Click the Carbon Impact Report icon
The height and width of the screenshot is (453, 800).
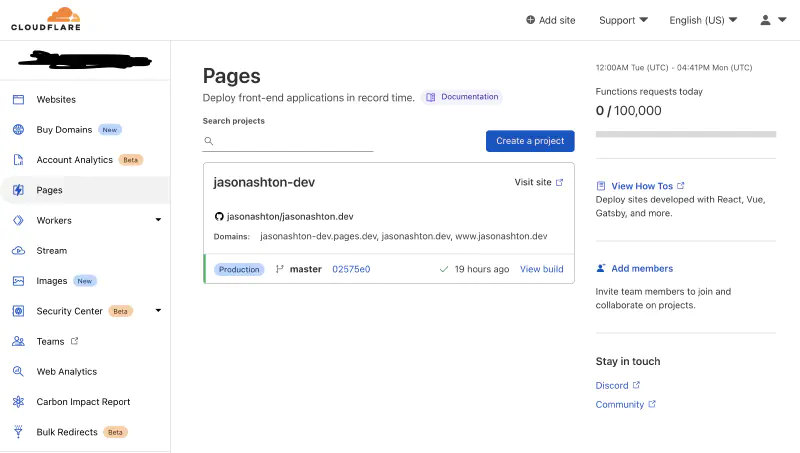pos(18,401)
